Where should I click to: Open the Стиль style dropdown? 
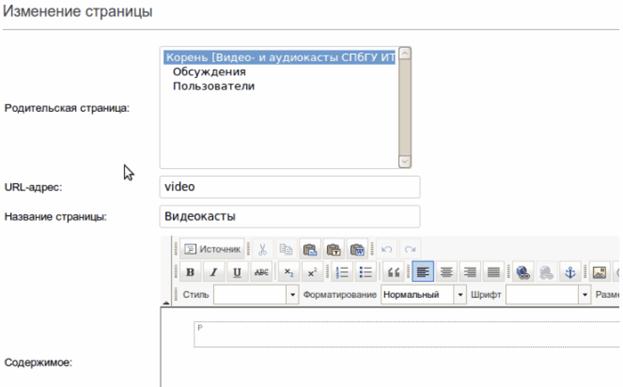pos(256,295)
